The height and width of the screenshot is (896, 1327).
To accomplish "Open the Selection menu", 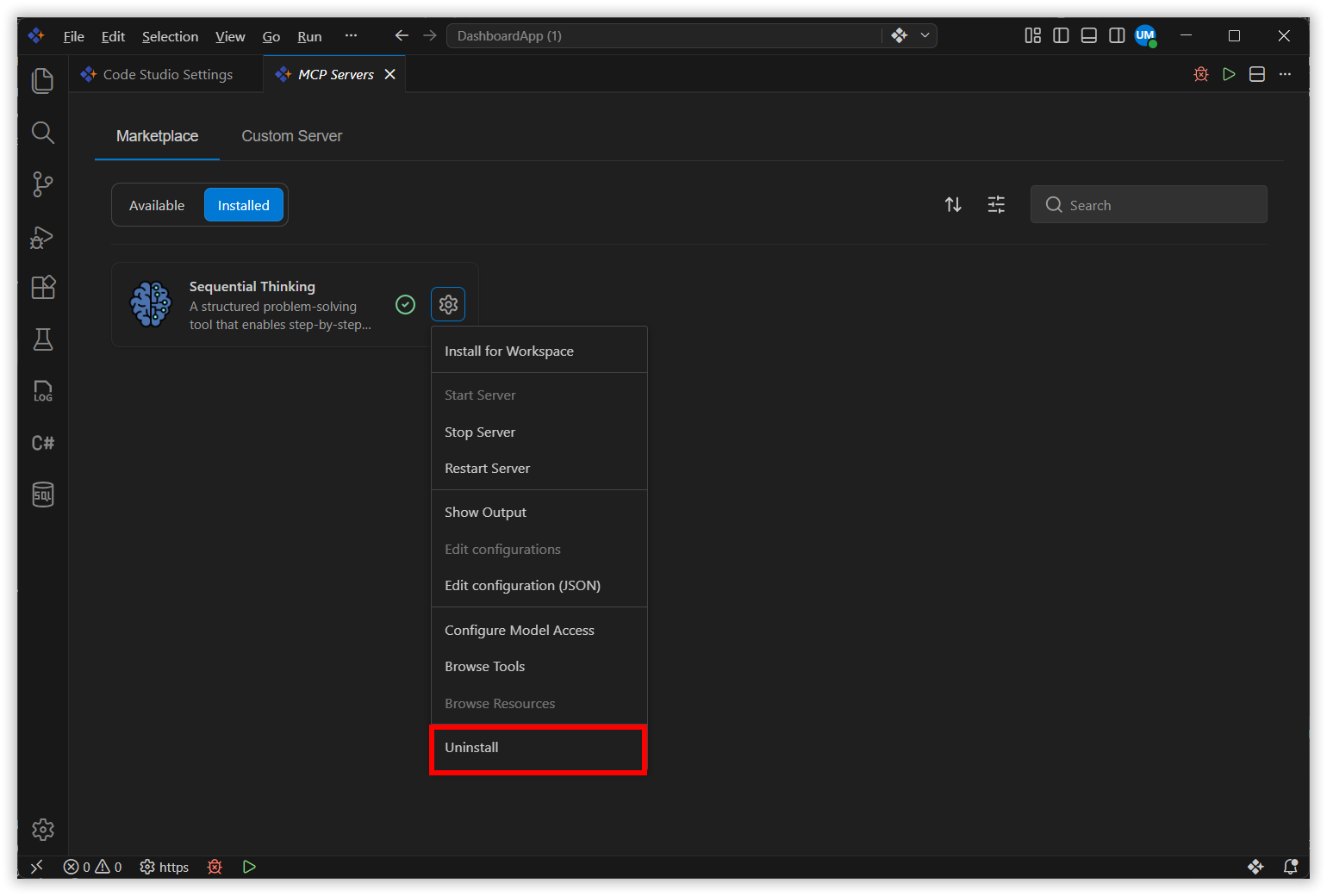I will 170,36.
